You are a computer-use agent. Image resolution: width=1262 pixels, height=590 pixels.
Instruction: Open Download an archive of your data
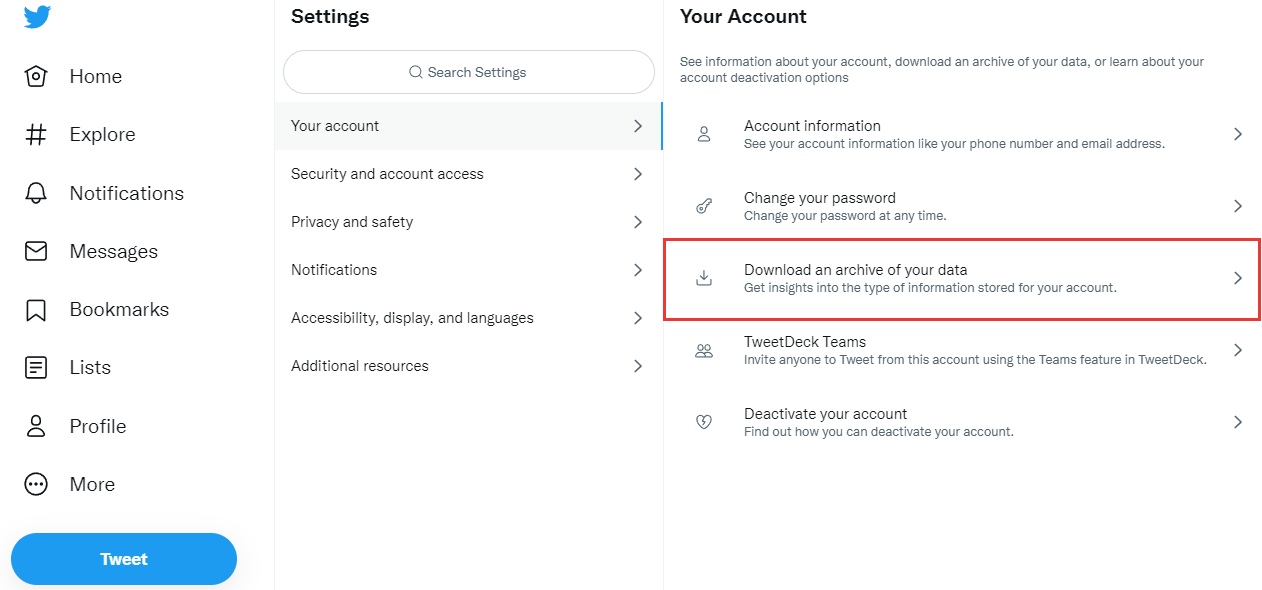point(960,277)
